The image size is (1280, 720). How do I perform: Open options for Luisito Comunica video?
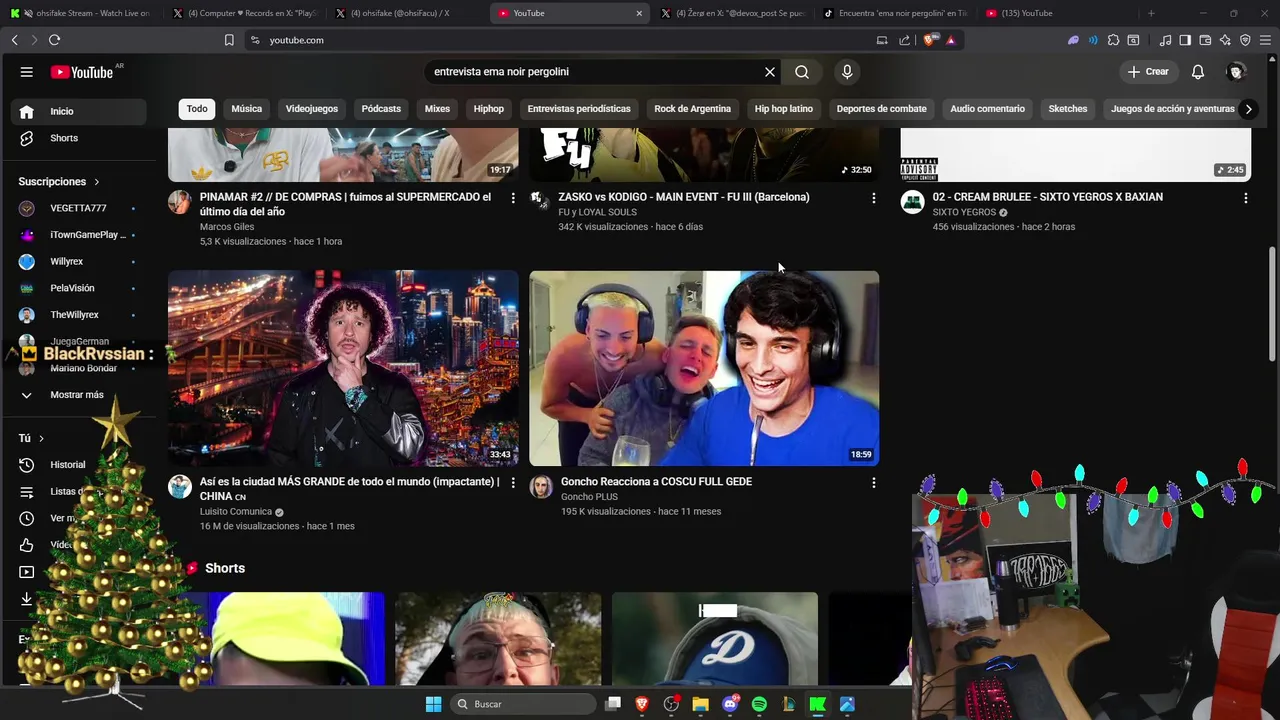[x=513, y=483]
